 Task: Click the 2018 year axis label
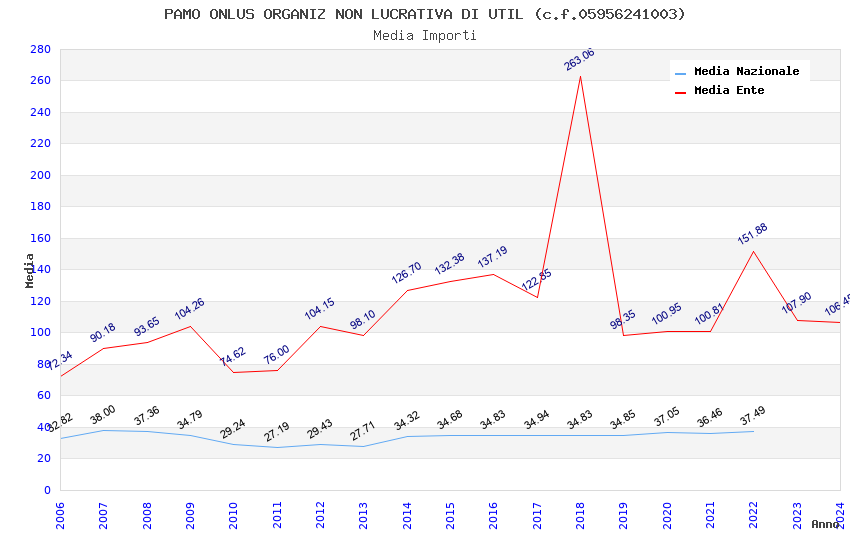[x=580, y=515]
